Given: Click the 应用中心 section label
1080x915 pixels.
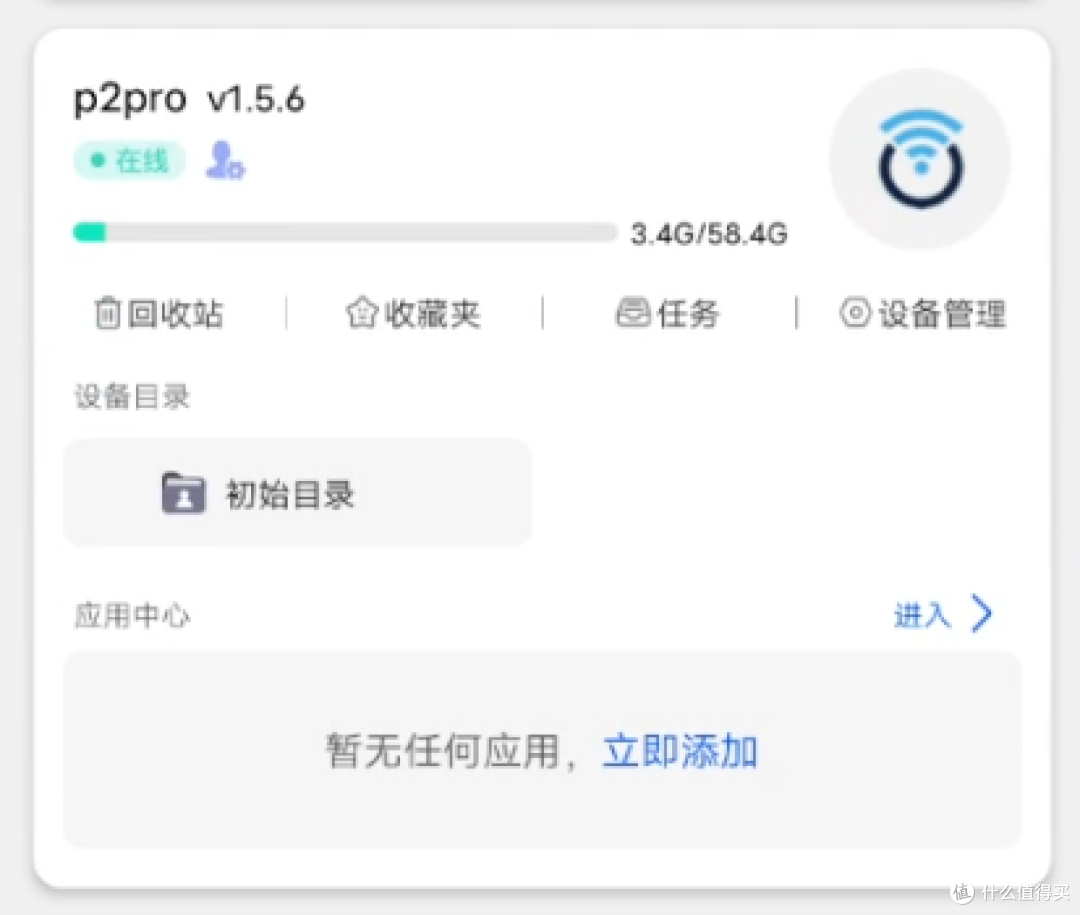Looking at the screenshot, I should pyautogui.click(x=132, y=615).
